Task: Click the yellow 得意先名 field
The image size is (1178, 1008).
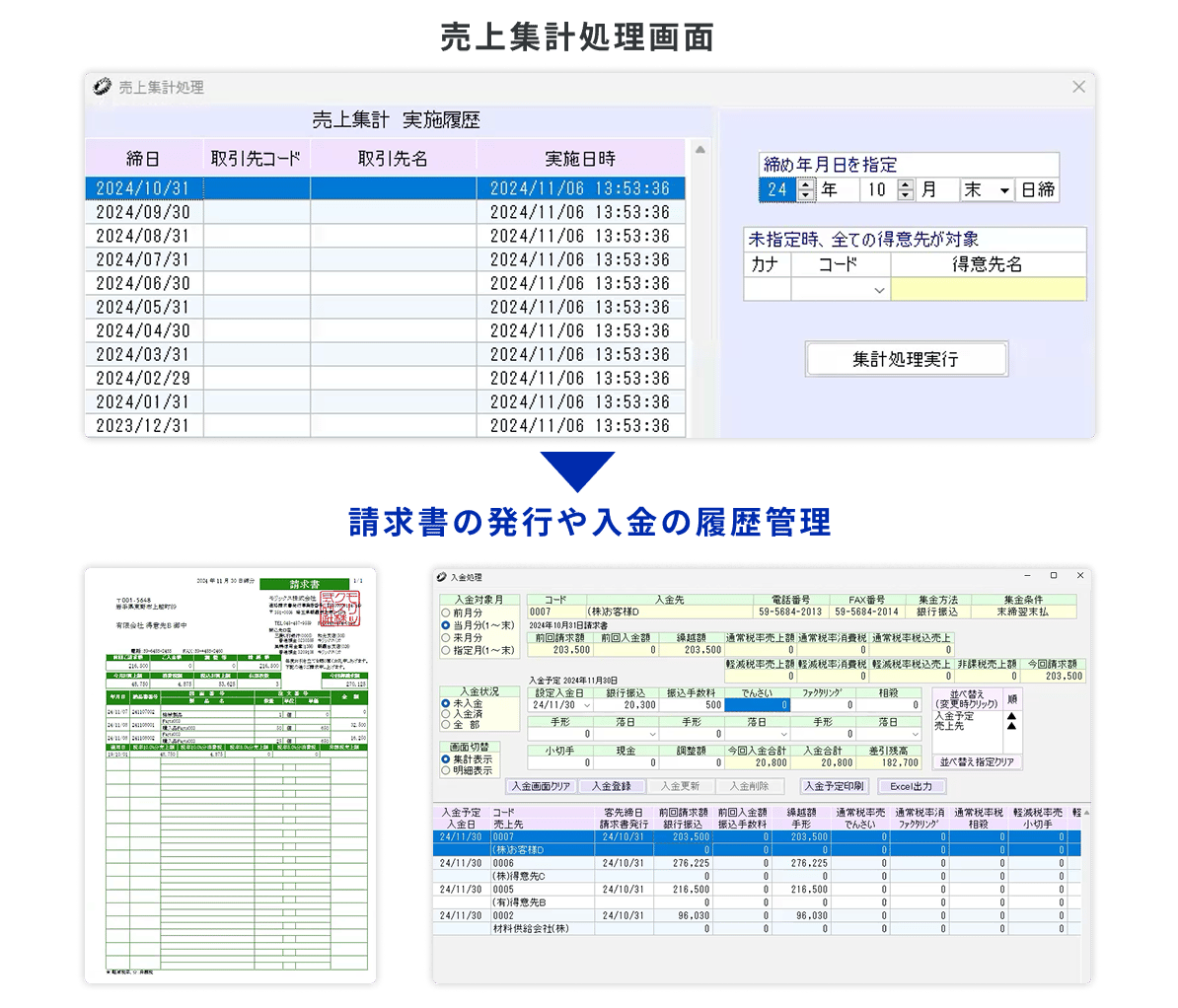Action: coord(988,289)
